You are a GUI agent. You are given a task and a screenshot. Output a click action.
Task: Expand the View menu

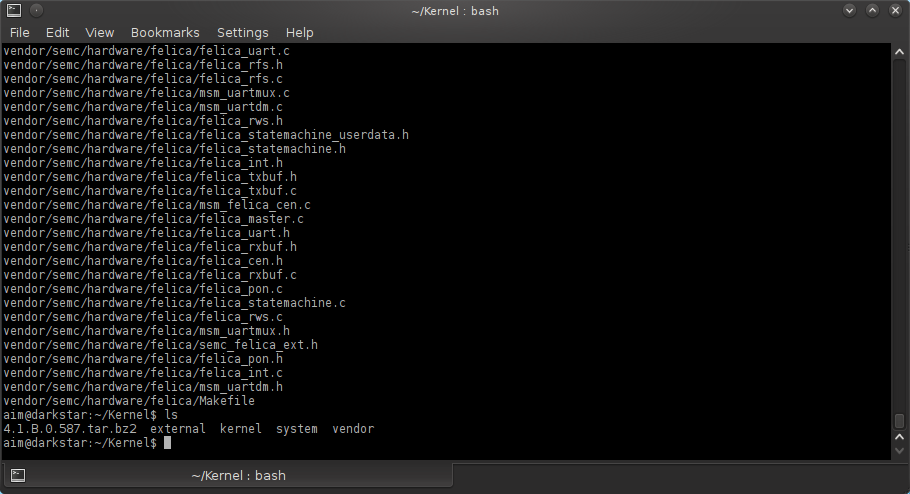[x=100, y=33]
